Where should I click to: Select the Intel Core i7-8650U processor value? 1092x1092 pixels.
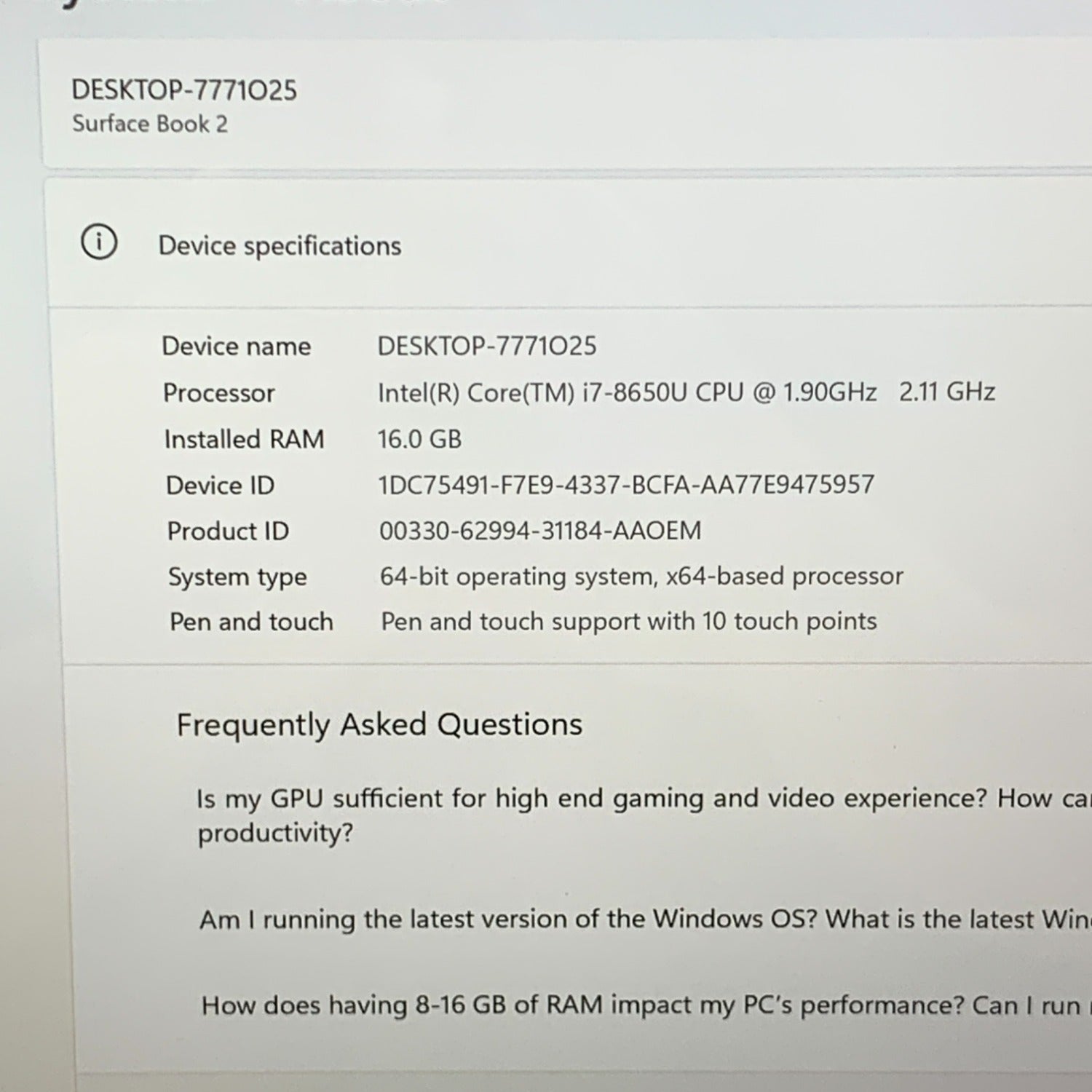(x=687, y=392)
